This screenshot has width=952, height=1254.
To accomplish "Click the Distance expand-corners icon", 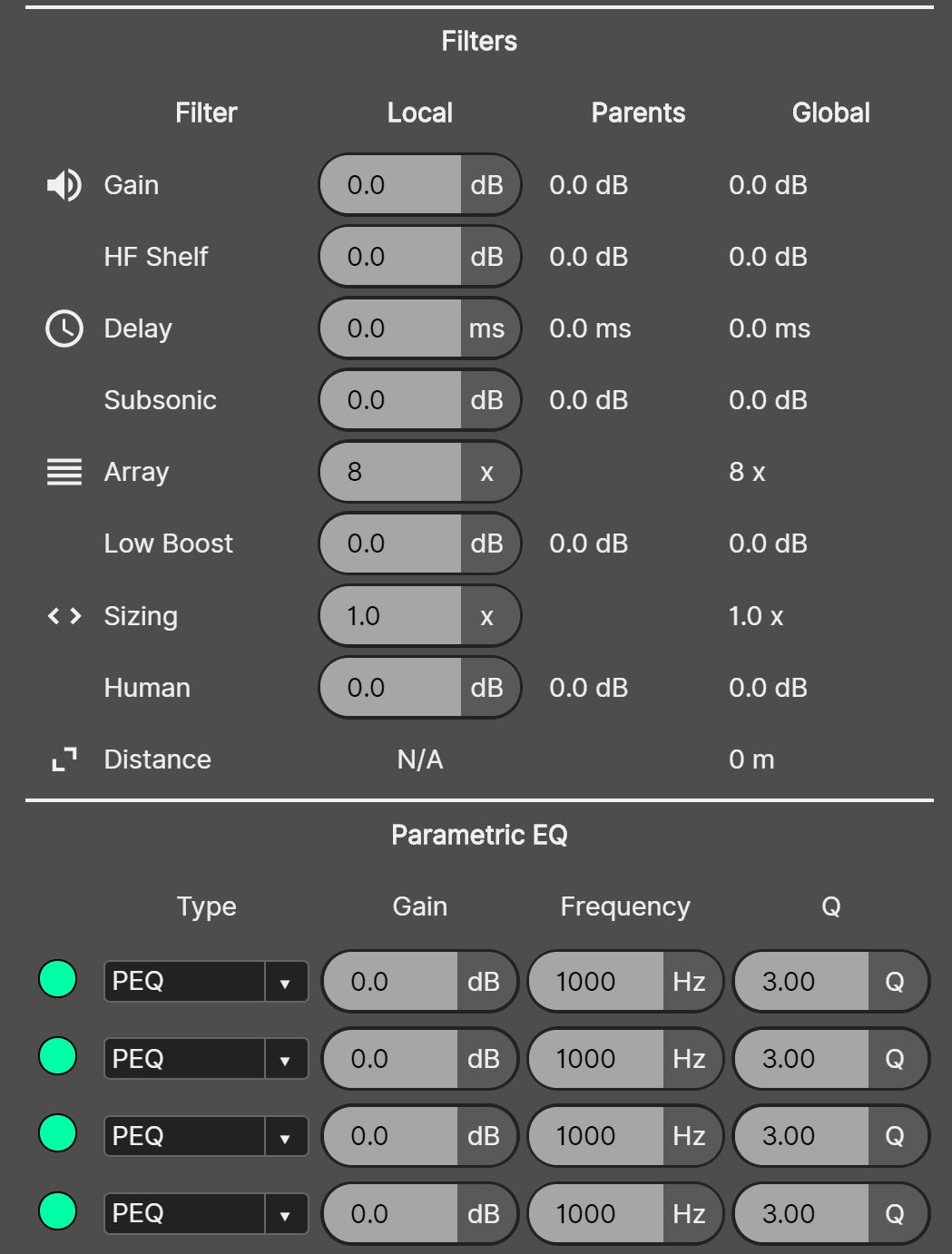I will 64,759.
